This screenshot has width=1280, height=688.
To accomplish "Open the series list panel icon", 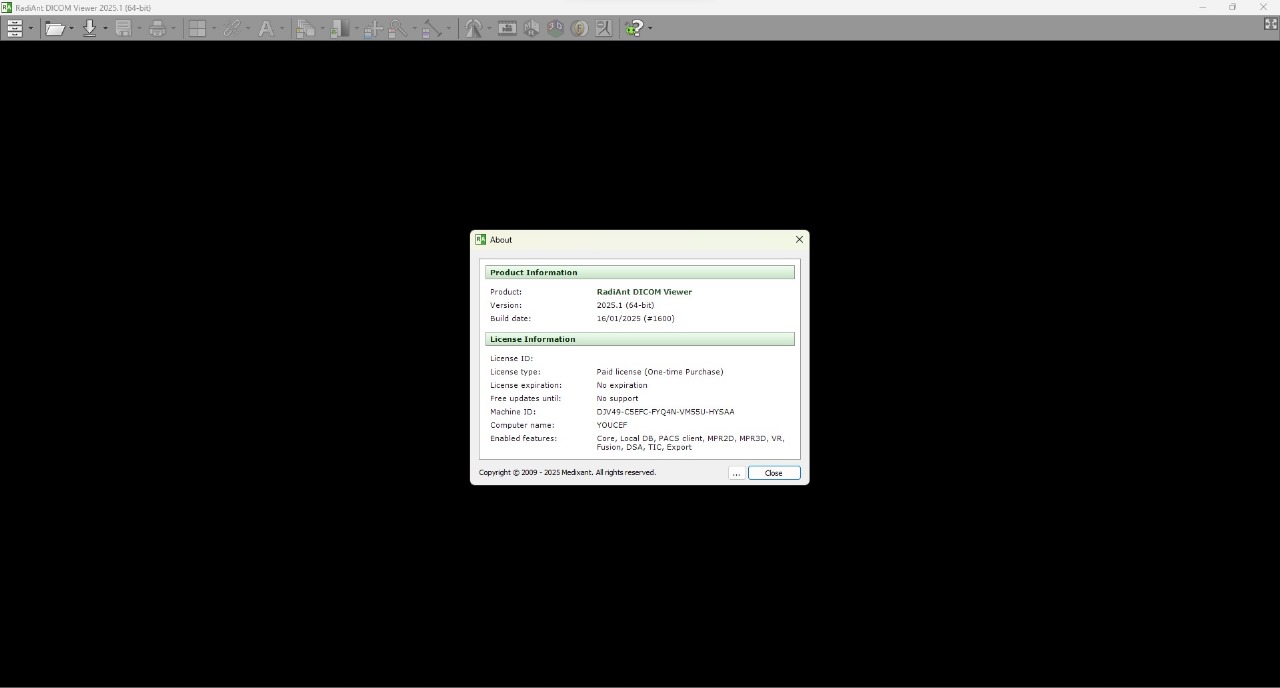I will coord(14,28).
